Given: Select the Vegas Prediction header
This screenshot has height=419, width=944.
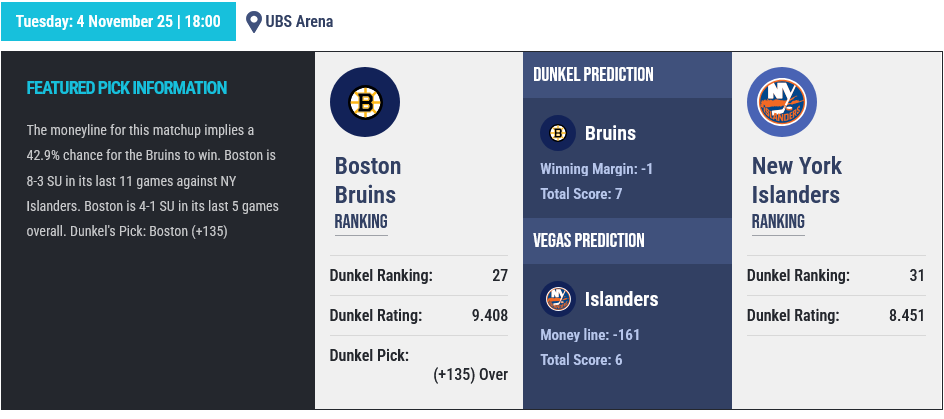Looking at the screenshot, I should [x=588, y=241].
